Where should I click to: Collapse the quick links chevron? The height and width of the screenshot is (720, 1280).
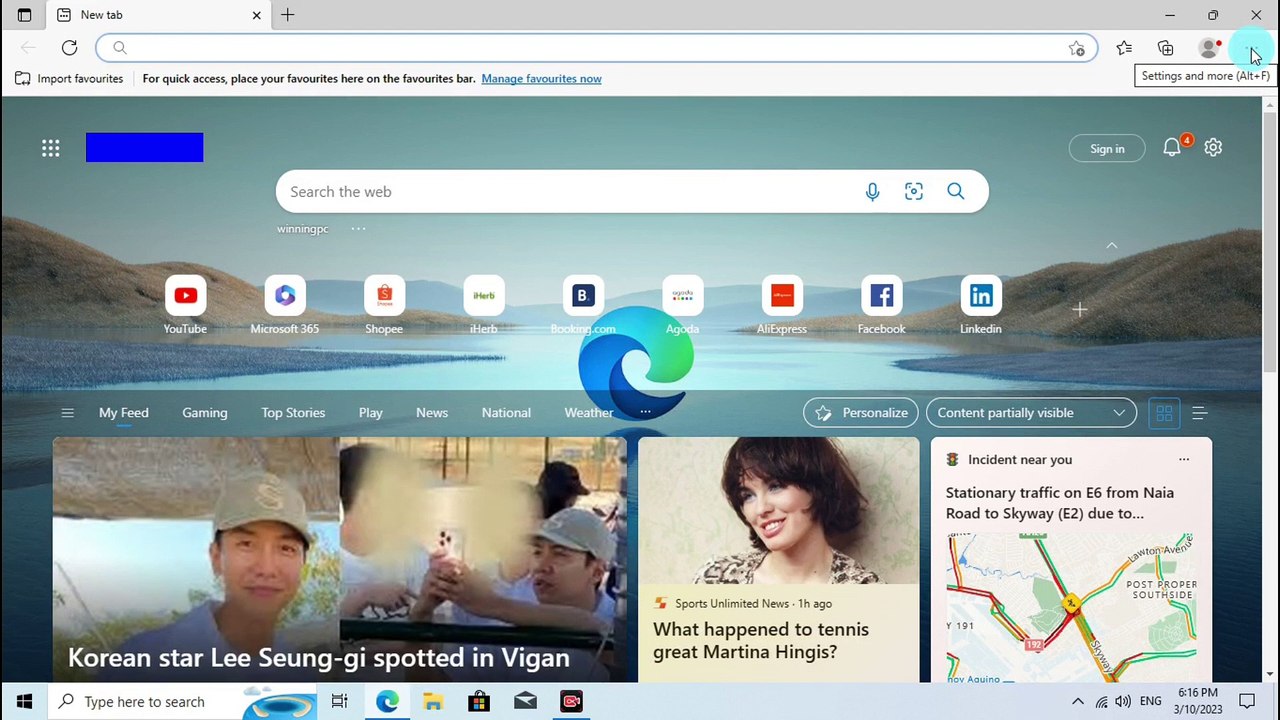[x=1111, y=245]
